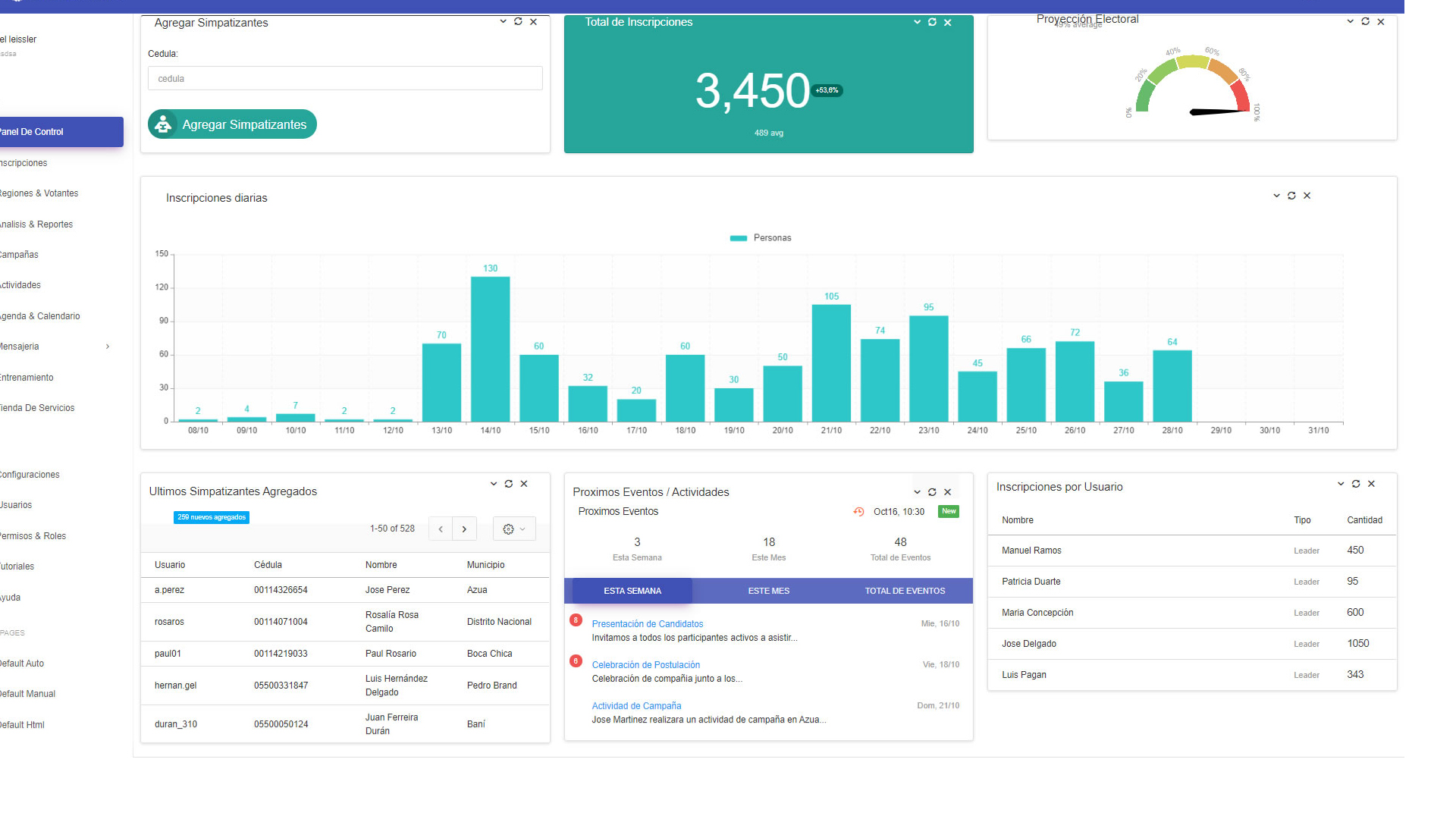Viewport: 1456px width, 819px height.
Task: Toggle the Personas legend in chart
Action: [761, 238]
